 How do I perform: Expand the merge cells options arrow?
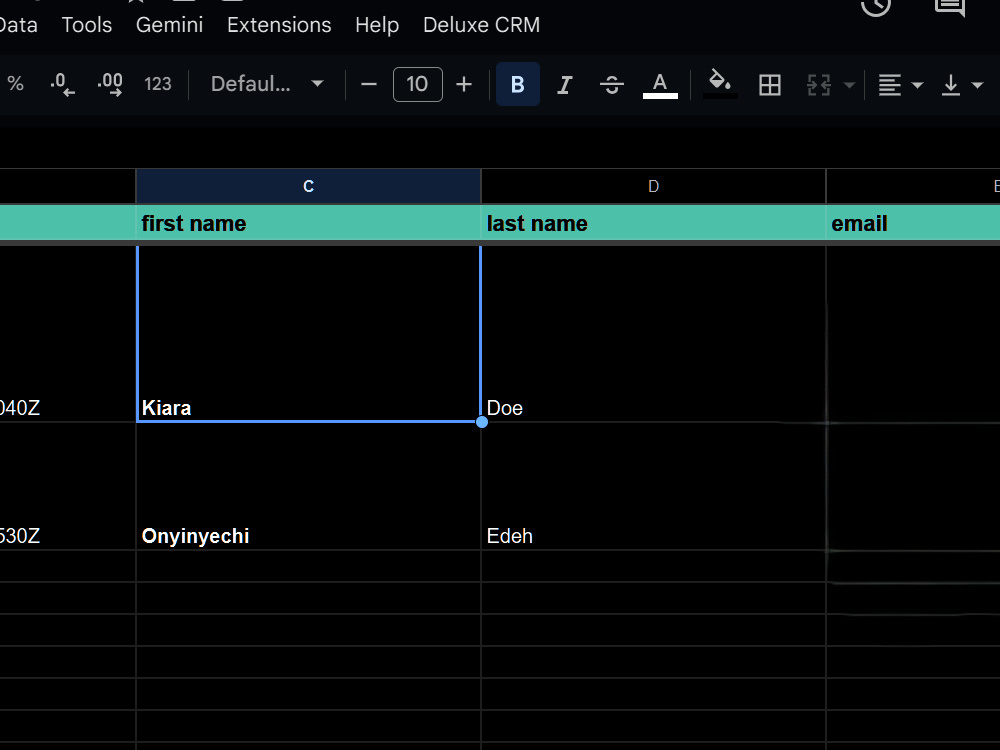coord(849,84)
